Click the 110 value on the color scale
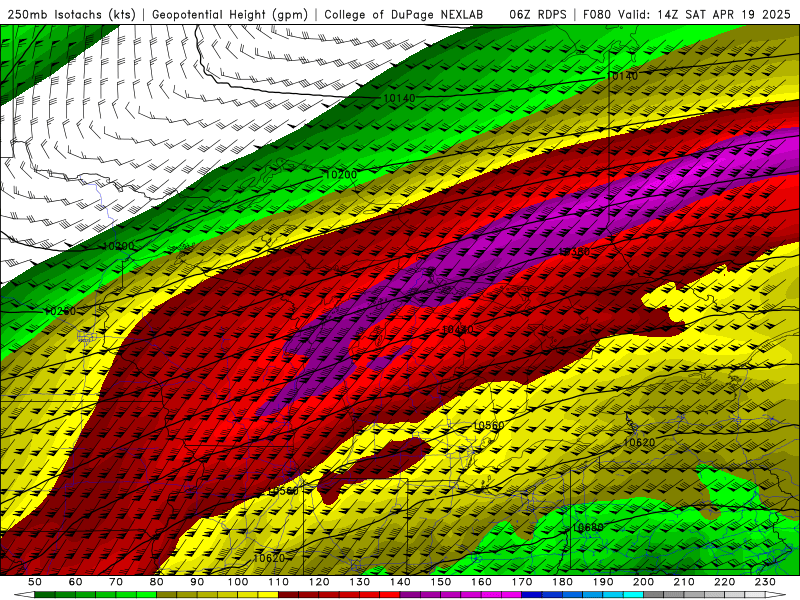Image resolution: width=800 pixels, height=600 pixels. click(278, 582)
